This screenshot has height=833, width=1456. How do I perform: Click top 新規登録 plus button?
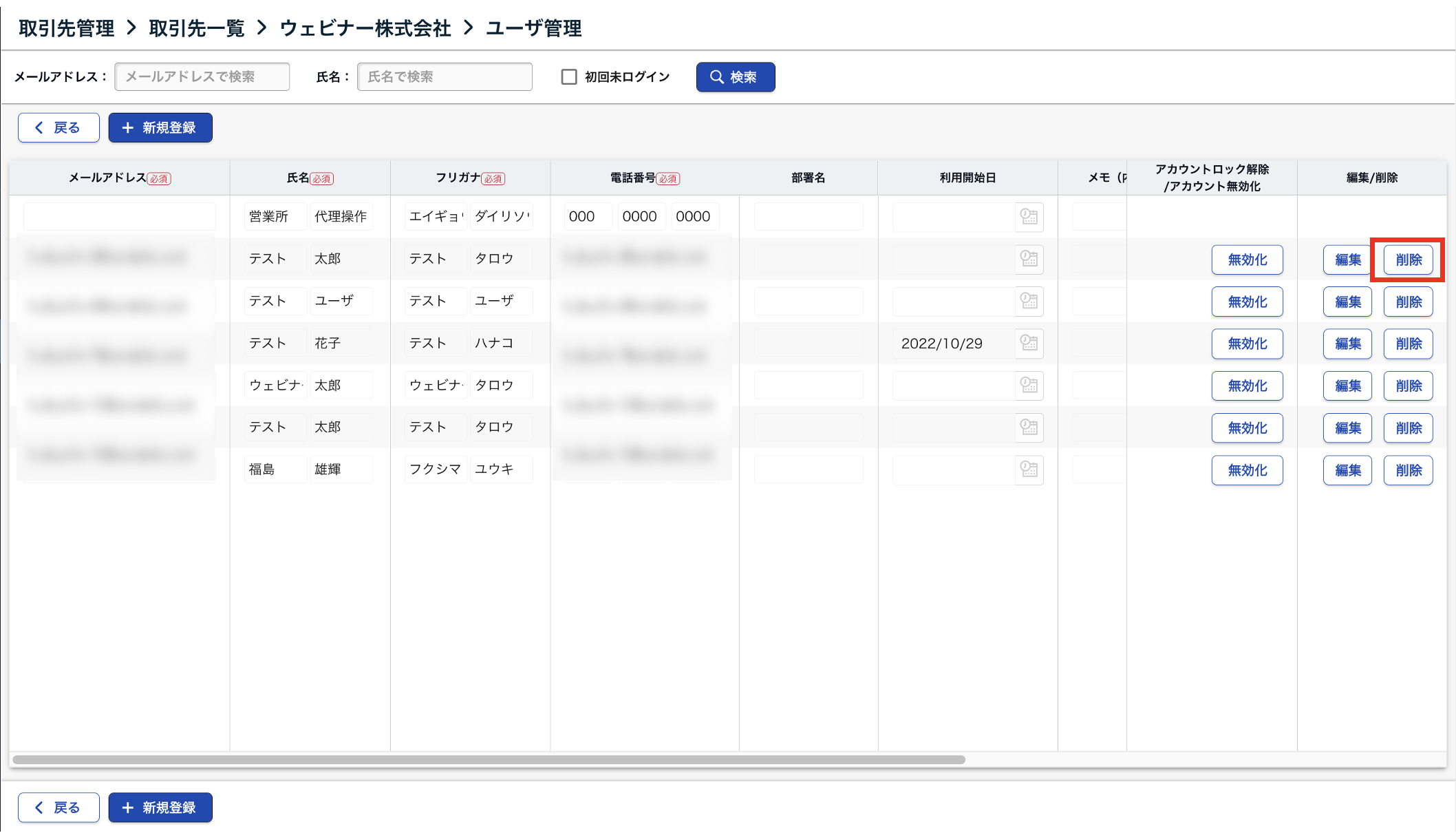pos(160,128)
